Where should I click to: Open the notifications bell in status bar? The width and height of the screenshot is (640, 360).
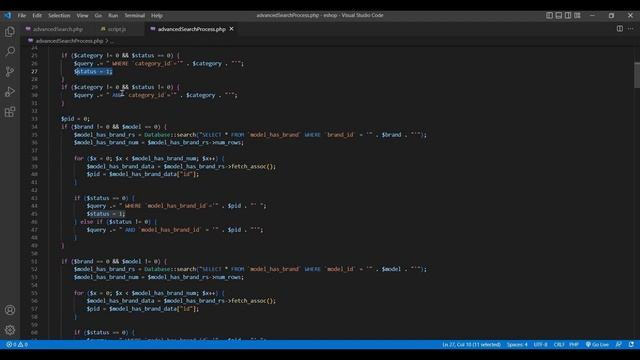(x=631, y=344)
